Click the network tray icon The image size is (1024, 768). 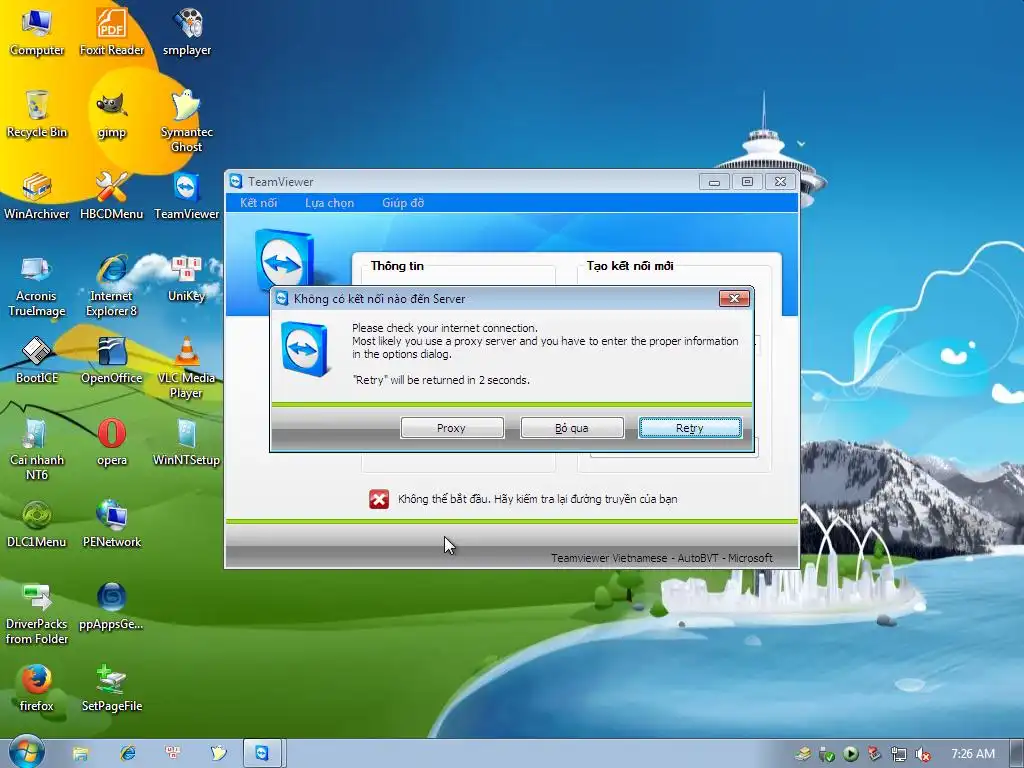pyautogui.click(x=899, y=754)
